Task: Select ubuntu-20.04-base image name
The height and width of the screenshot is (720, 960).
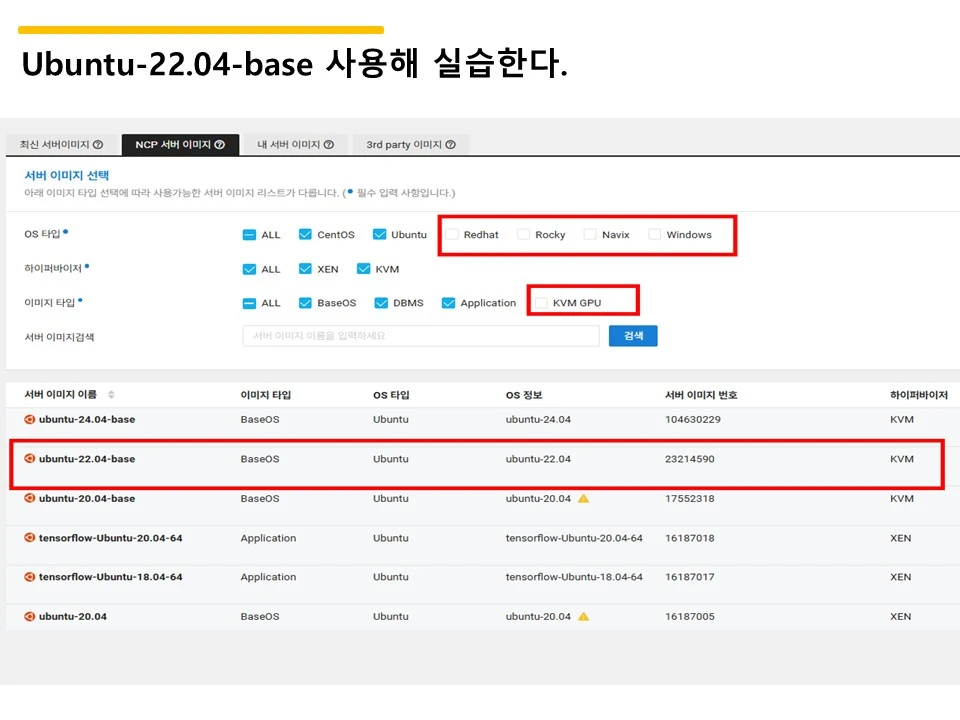Action: click(x=87, y=498)
